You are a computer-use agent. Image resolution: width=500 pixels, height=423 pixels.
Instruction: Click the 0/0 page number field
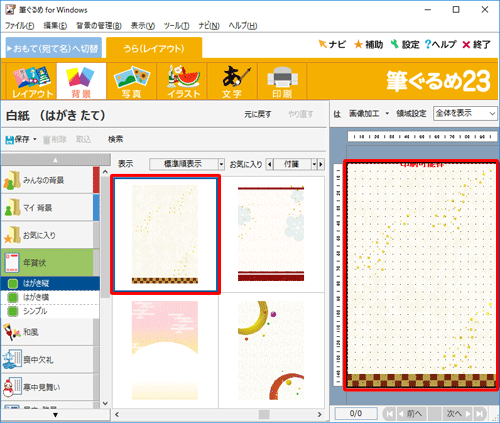tap(356, 414)
